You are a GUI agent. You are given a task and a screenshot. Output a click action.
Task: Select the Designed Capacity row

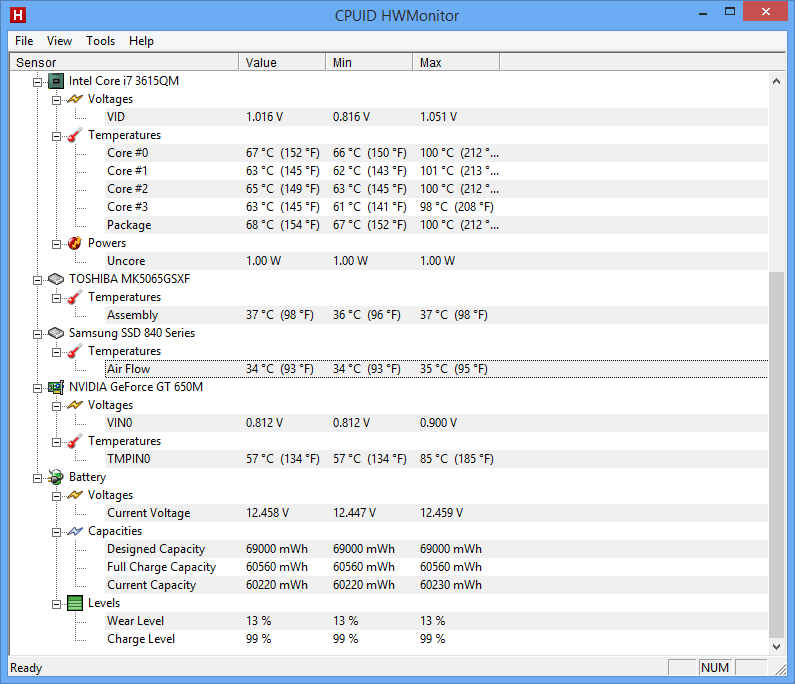coord(436,549)
